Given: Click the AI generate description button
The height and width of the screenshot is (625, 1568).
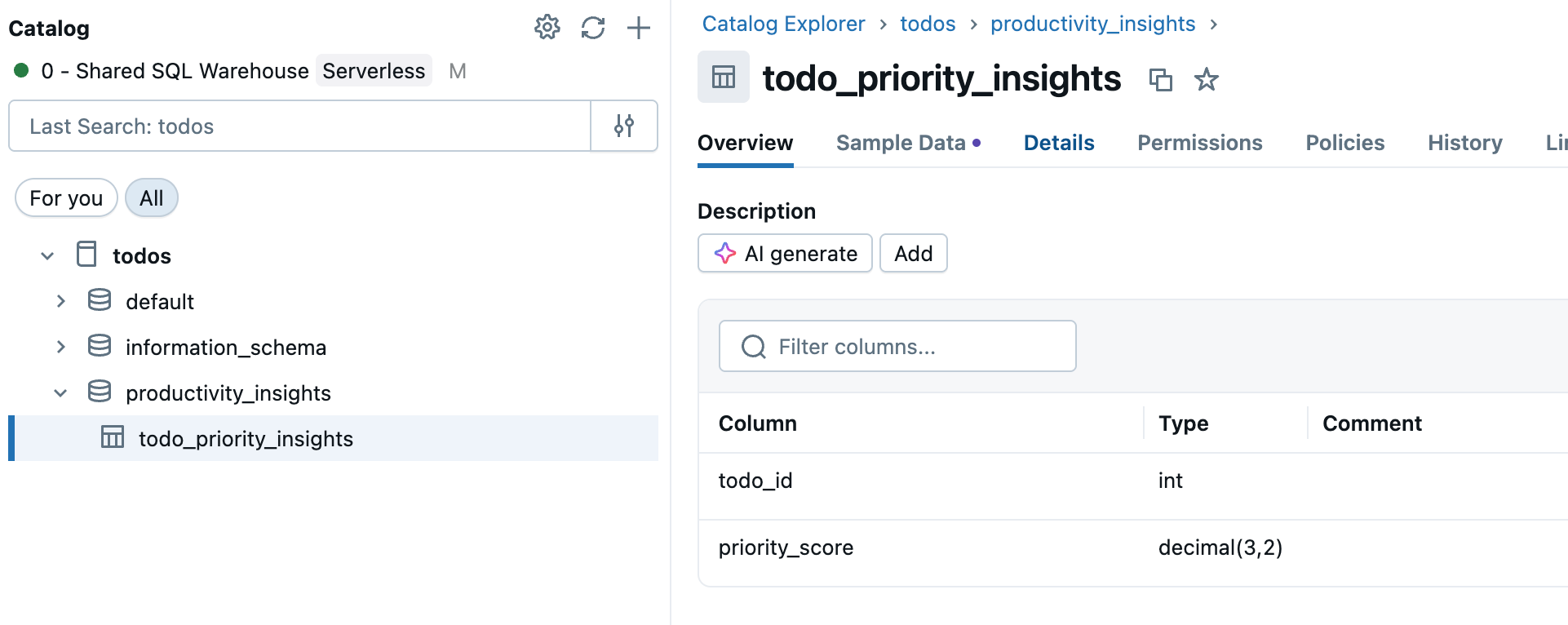Looking at the screenshot, I should (784, 253).
